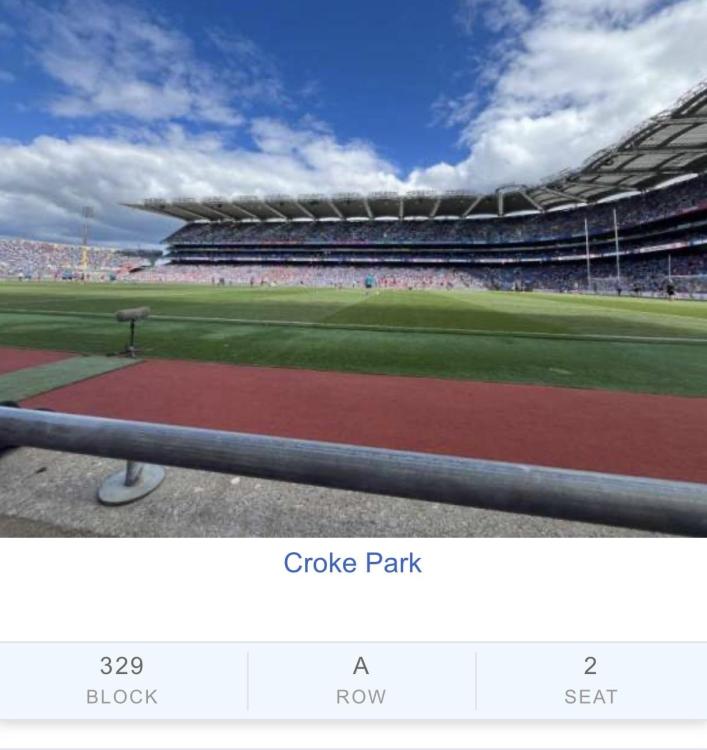Select the row value A
707x750 pixels.
point(361,666)
